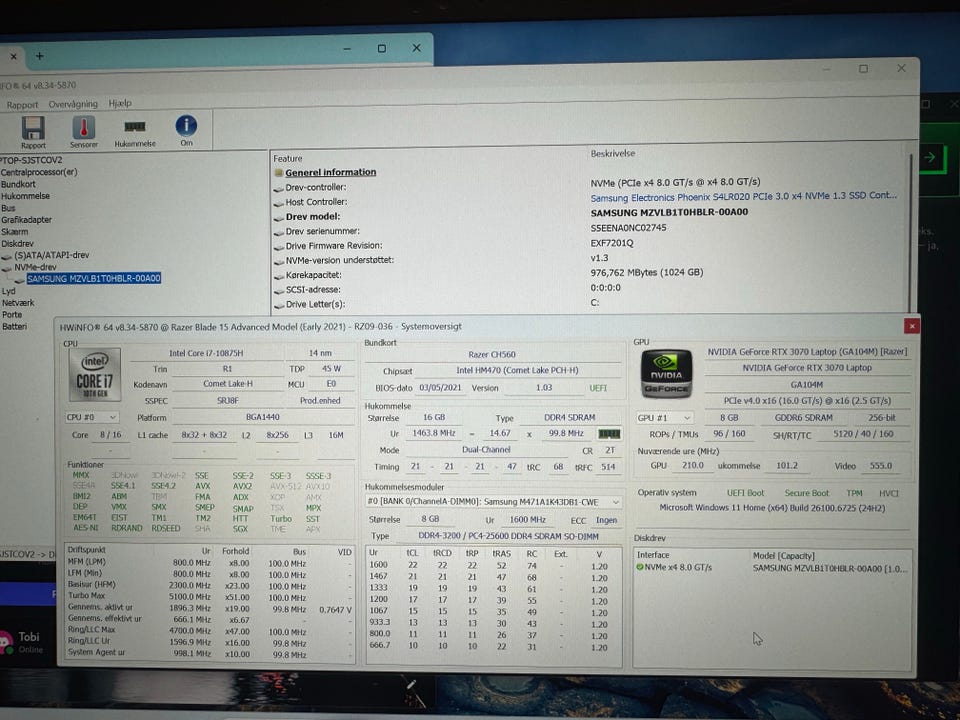Screen dimensions: 960x720
Task: Close the Systemoversigt window
Action: click(911, 326)
